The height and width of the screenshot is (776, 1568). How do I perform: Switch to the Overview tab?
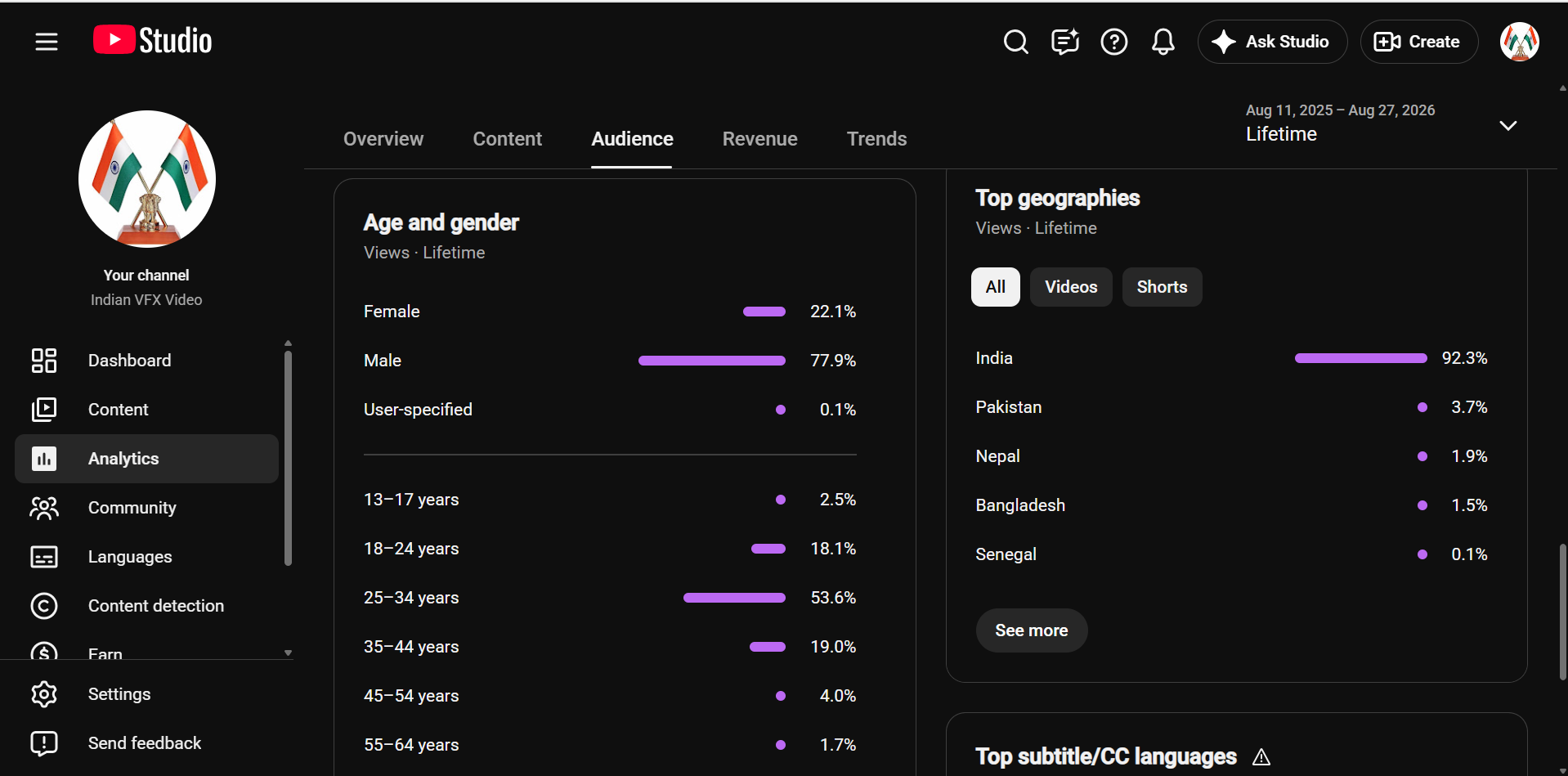coord(383,139)
